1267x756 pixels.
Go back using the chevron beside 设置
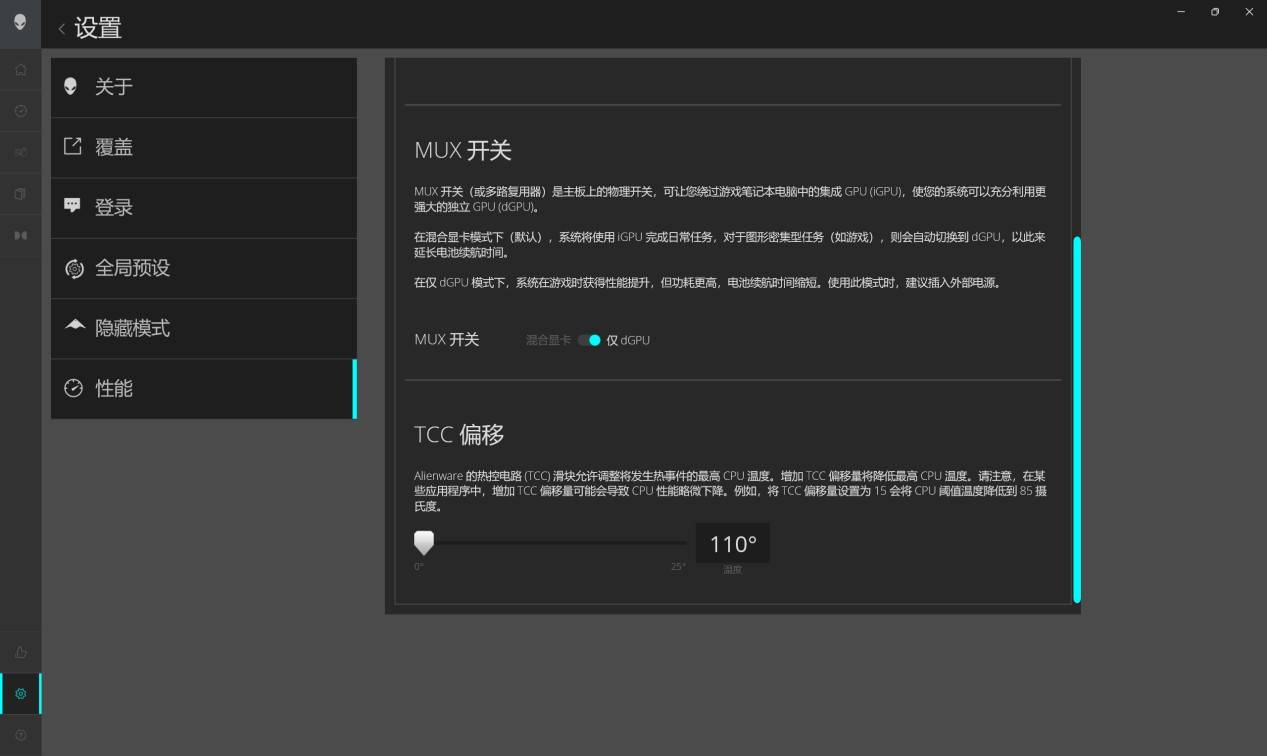62,29
